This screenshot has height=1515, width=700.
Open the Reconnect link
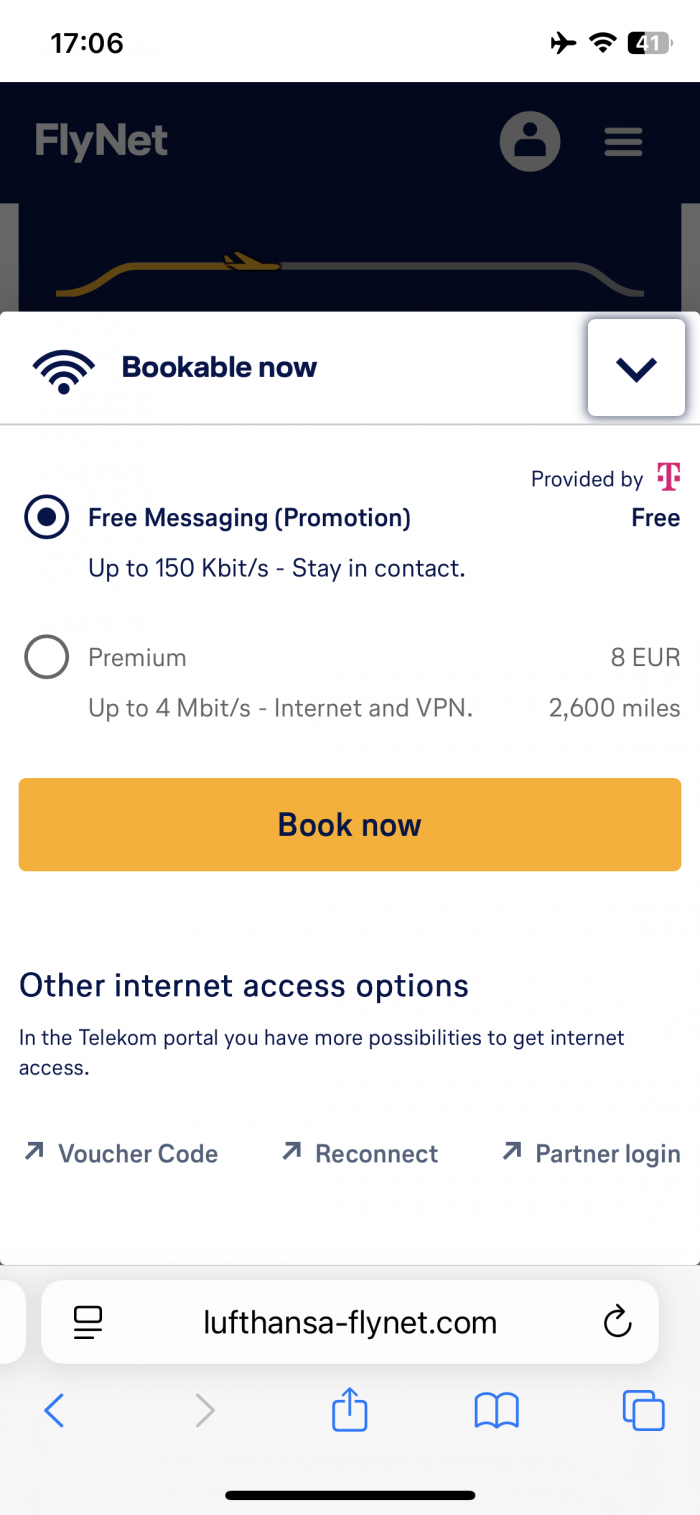click(x=360, y=1153)
